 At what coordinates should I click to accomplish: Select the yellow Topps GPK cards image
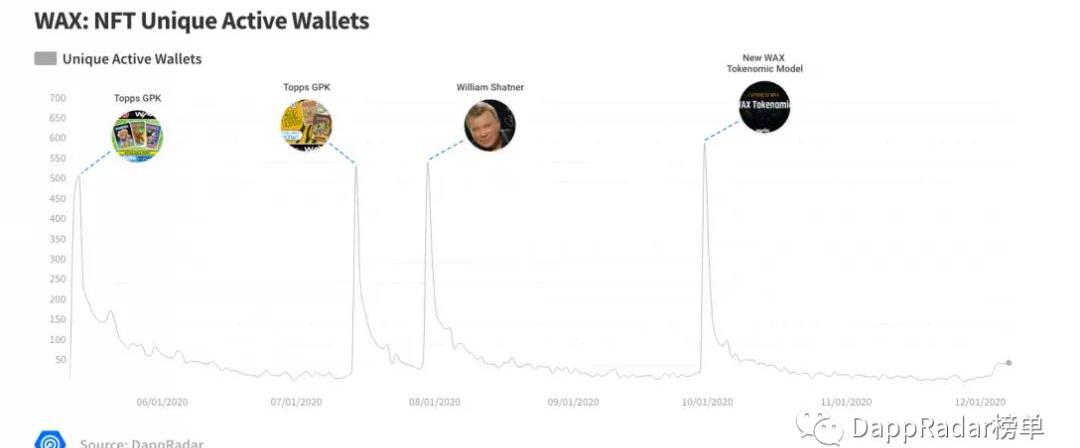tap(306, 125)
